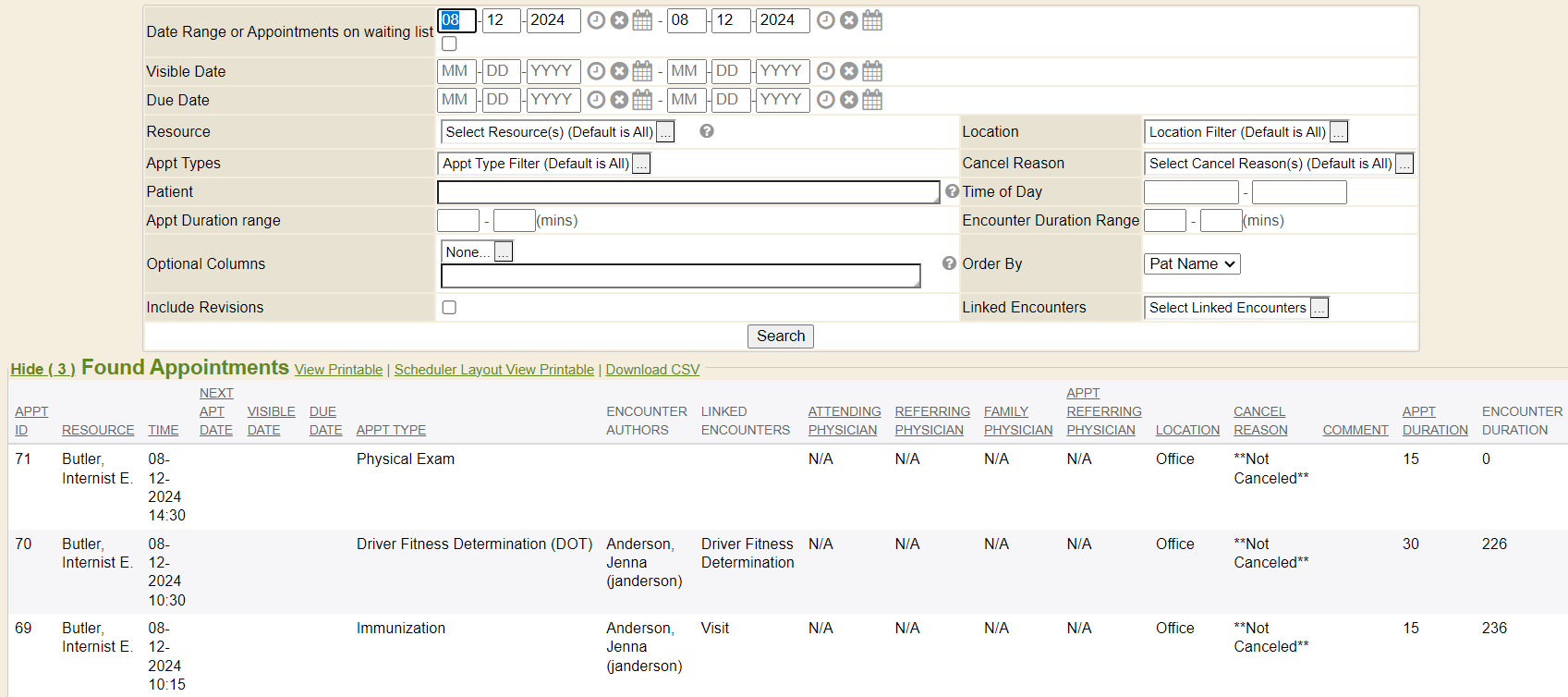Open calendar picker for start date range
Image resolution: width=1568 pixels, height=697 pixels.
click(x=642, y=20)
